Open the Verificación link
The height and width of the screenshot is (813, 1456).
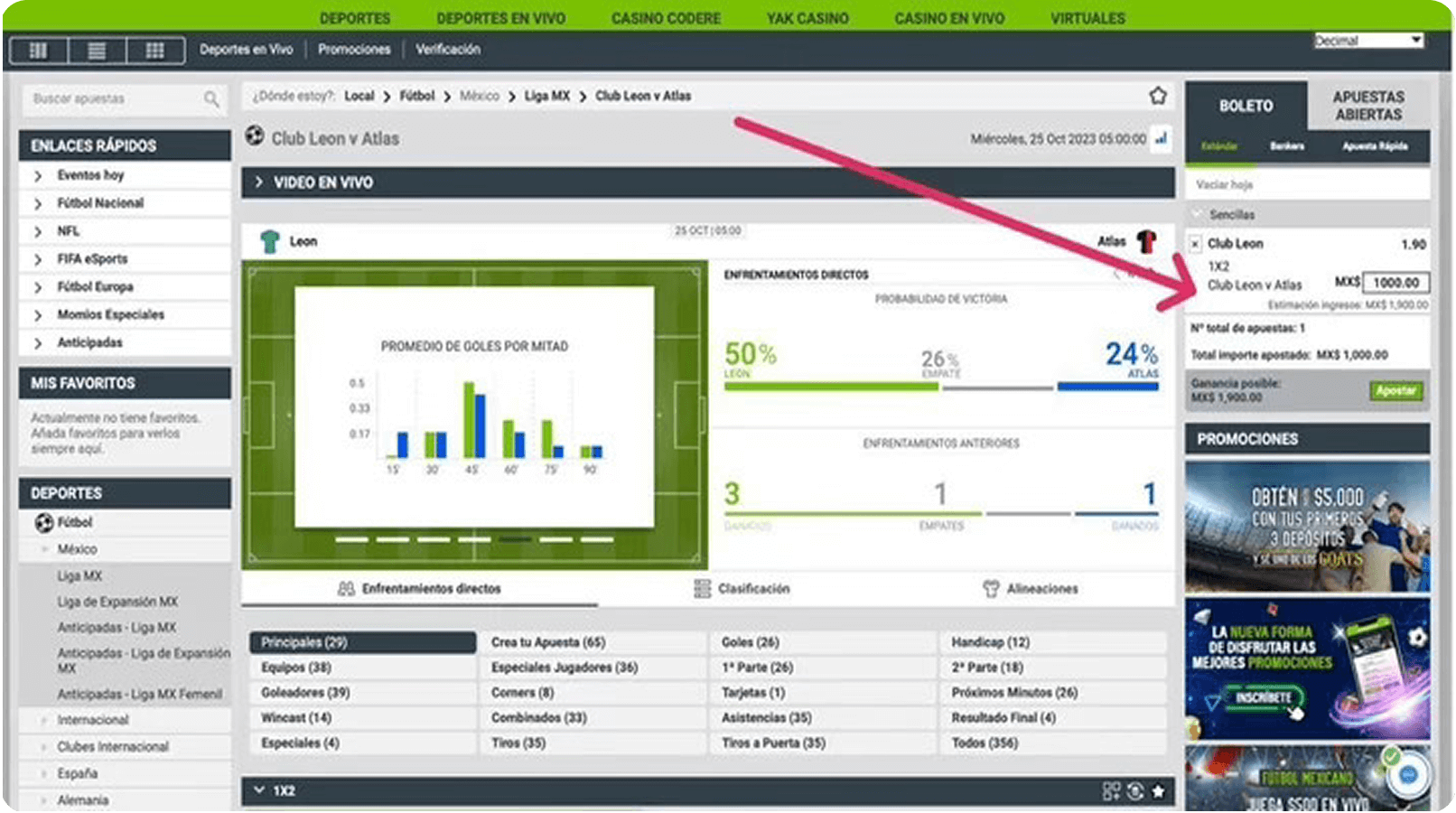pyautogui.click(x=448, y=50)
